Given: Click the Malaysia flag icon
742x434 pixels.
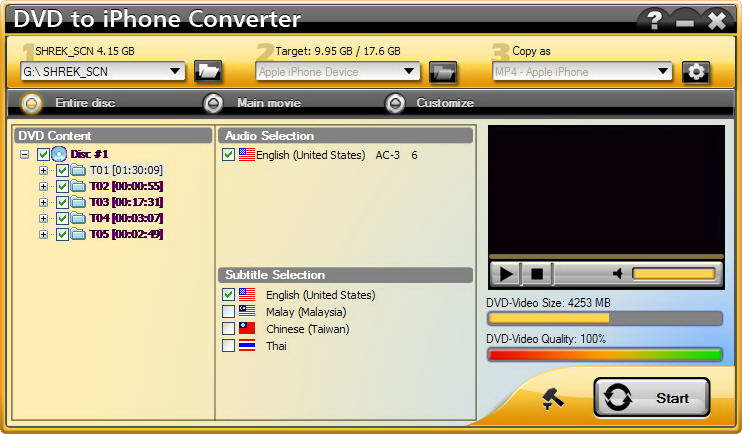Looking at the screenshot, I should click(x=247, y=311).
